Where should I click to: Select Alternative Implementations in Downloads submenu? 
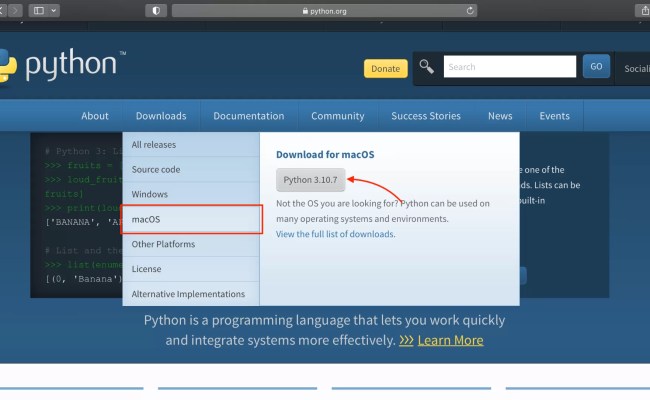tap(191, 294)
